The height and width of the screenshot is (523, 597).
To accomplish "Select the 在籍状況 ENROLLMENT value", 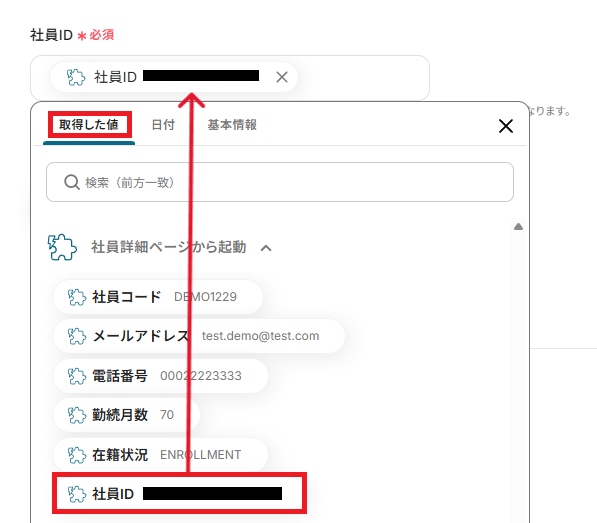I will pos(160,454).
